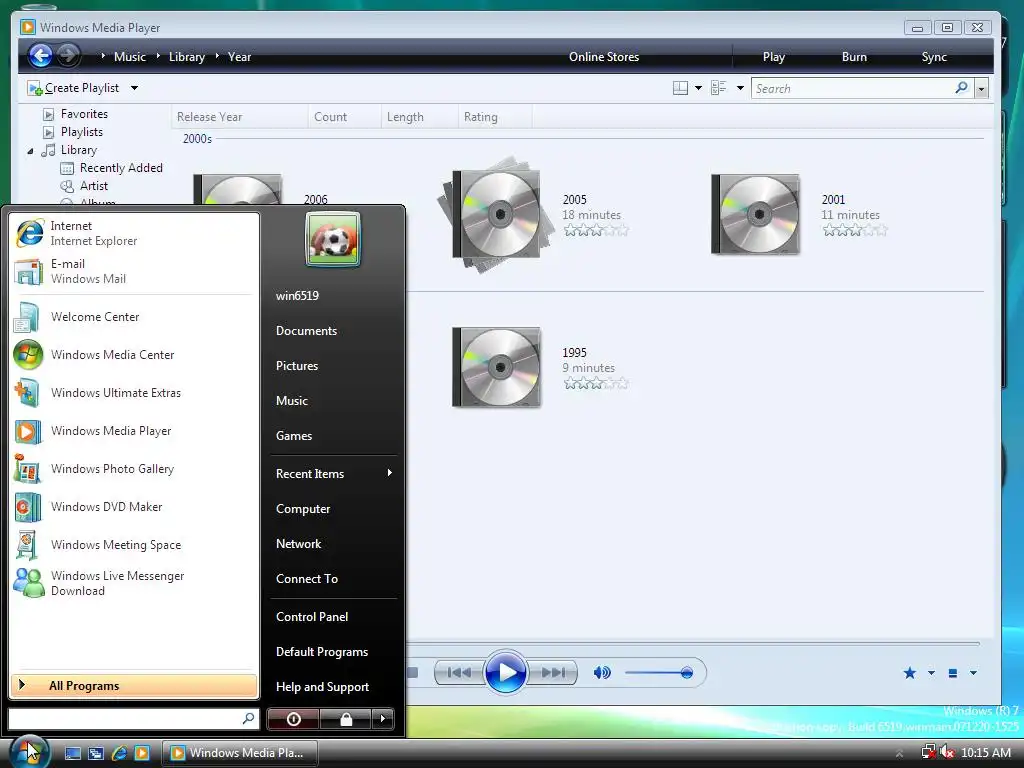
Task: Open Windows Ultimate Extras
Action: (x=134, y=392)
